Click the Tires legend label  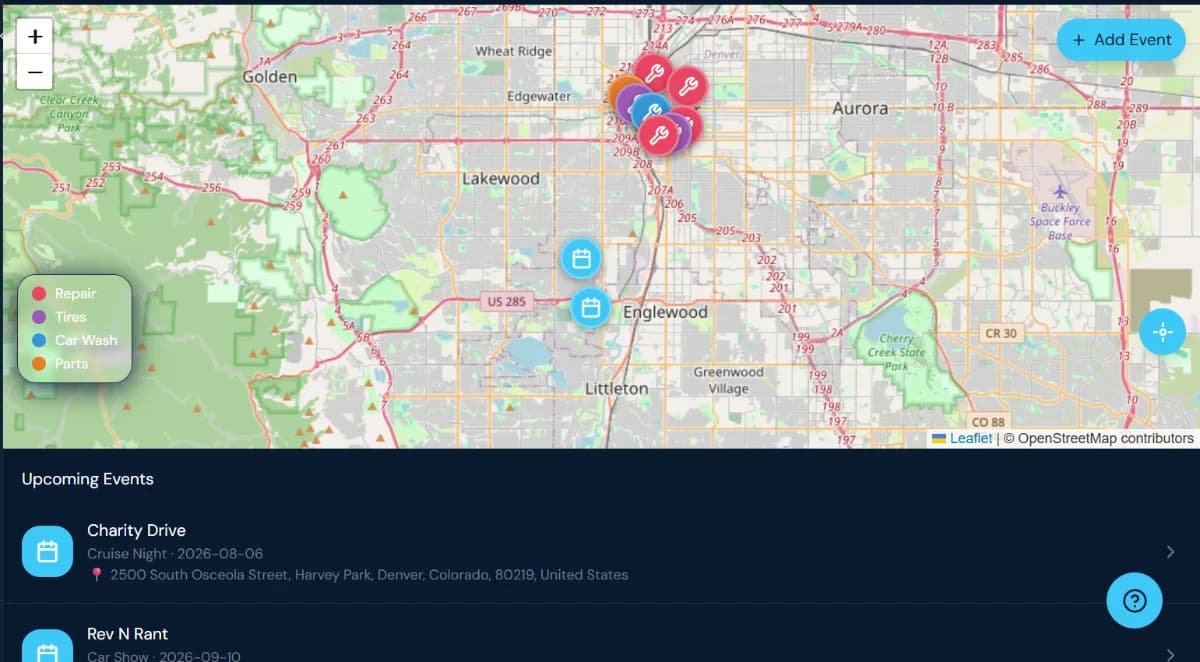point(71,316)
